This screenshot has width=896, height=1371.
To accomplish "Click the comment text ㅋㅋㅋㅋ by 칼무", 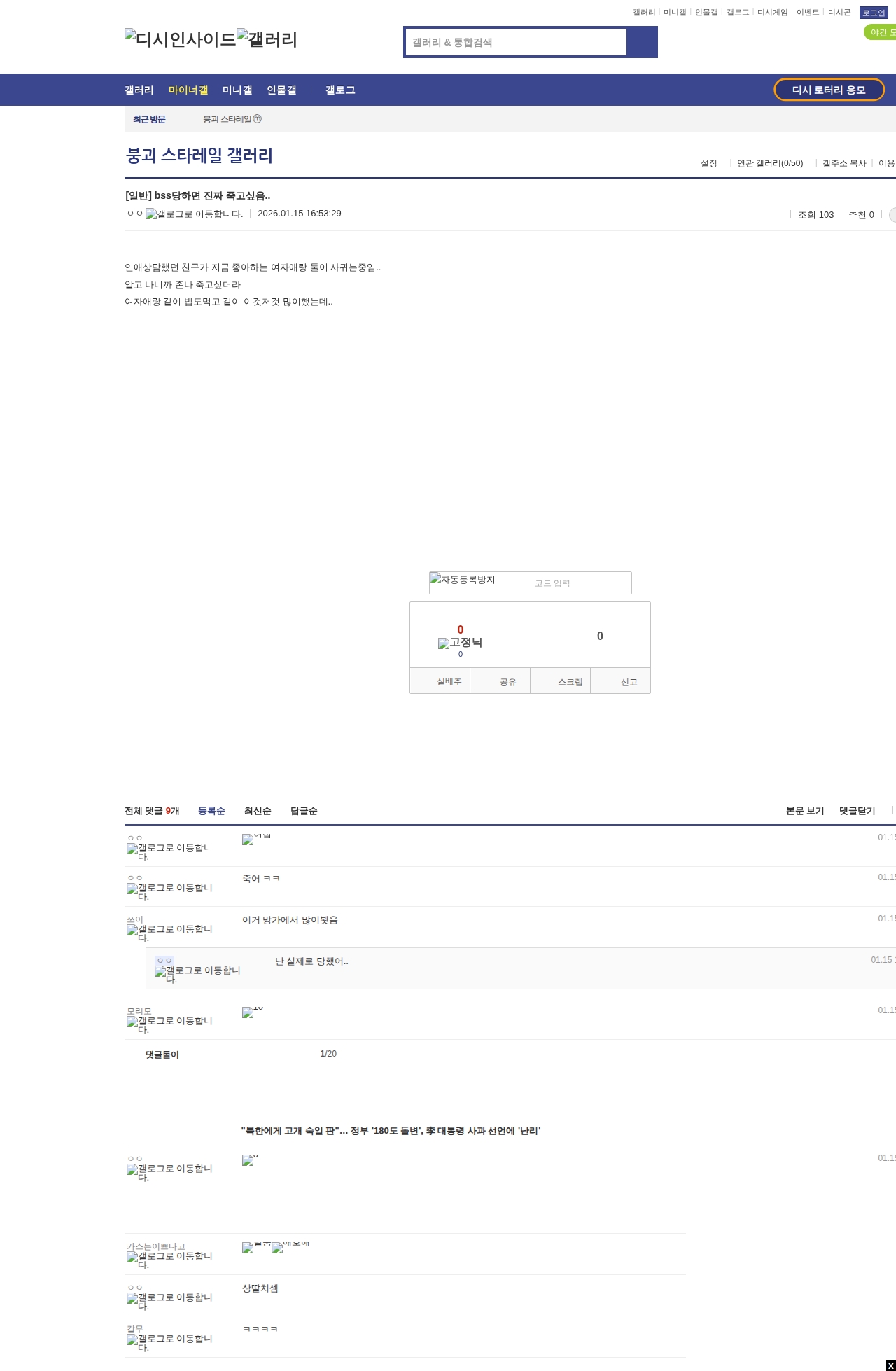I will click(x=260, y=1329).
